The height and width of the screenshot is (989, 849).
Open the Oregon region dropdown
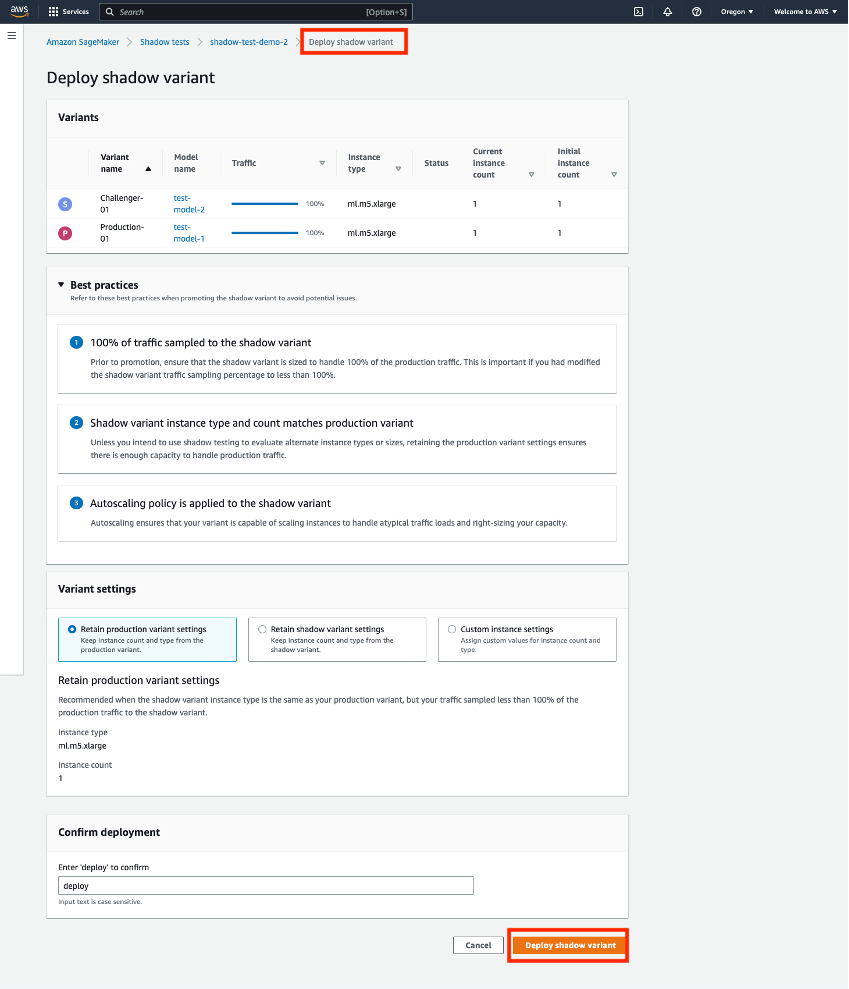(x=738, y=12)
